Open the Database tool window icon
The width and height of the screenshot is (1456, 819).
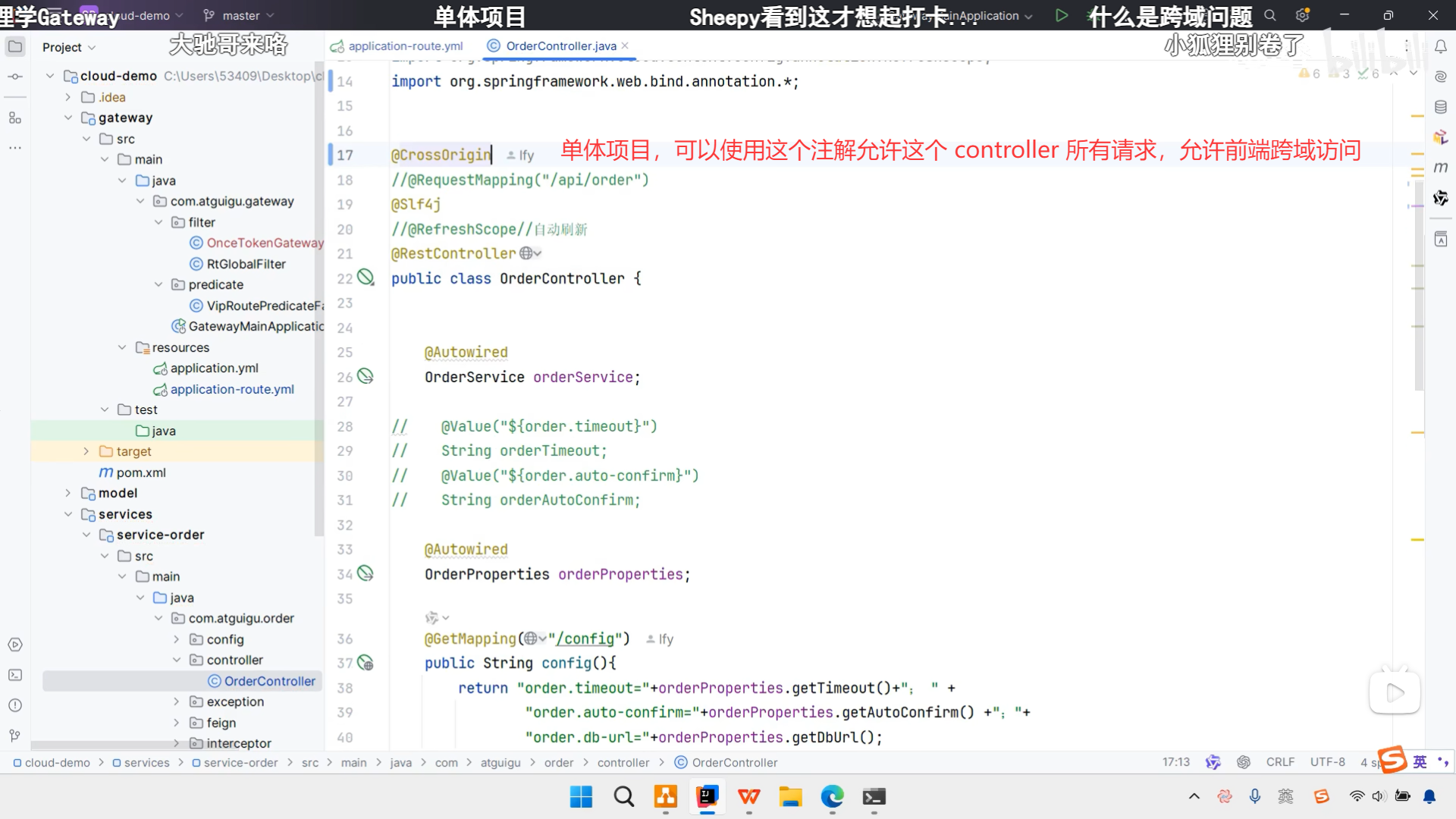1441,107
